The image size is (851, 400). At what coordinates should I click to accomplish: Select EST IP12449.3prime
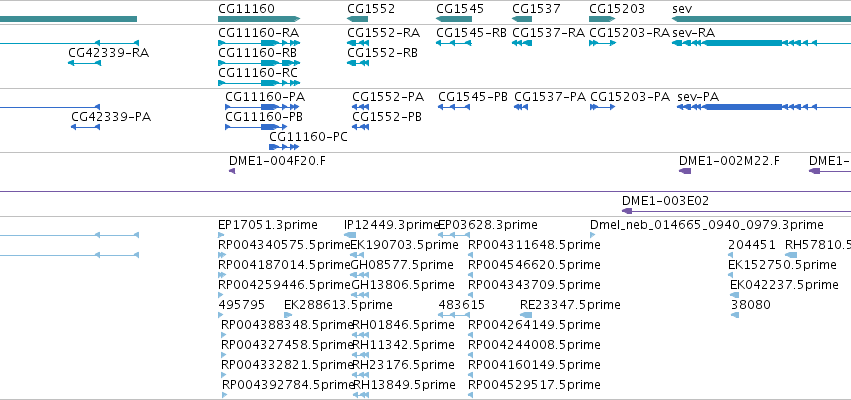coord(350,235)
